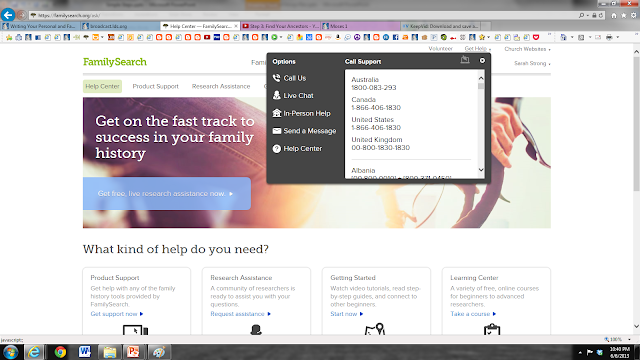Open the FamilySearch tree bookmark icon

click(x=86, y=37)
